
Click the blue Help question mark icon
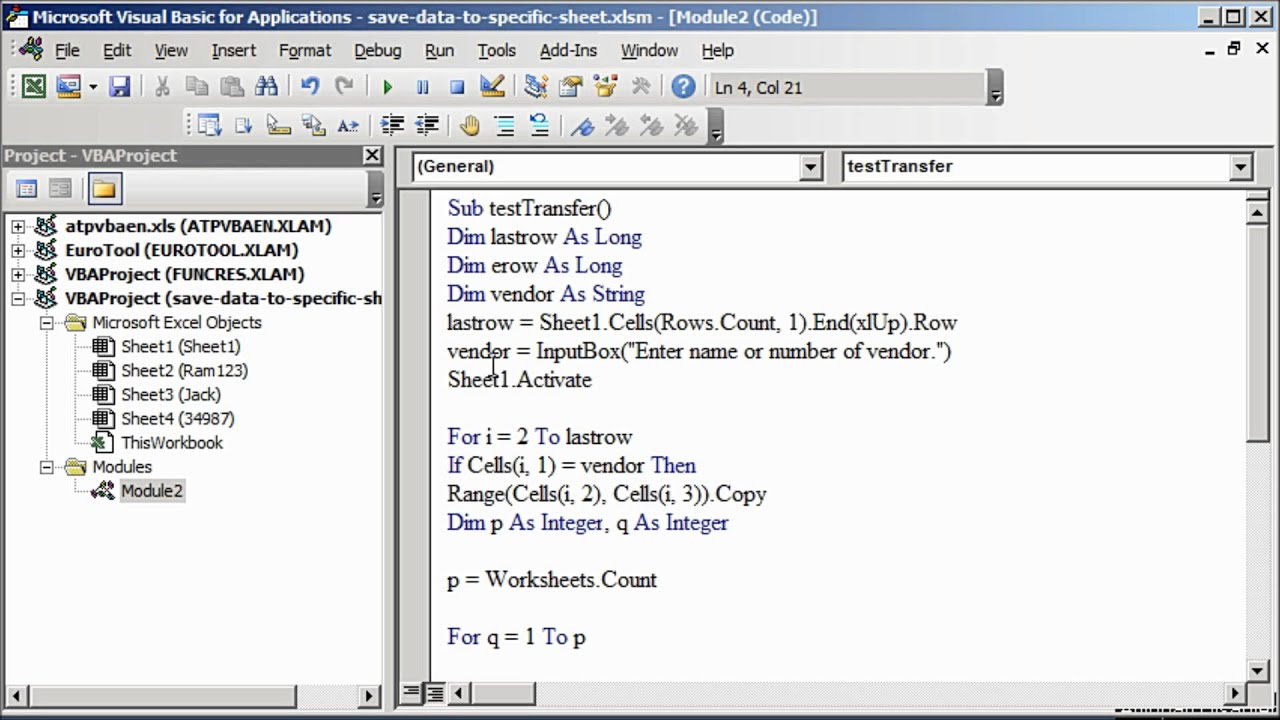click(x=683, y=87)
